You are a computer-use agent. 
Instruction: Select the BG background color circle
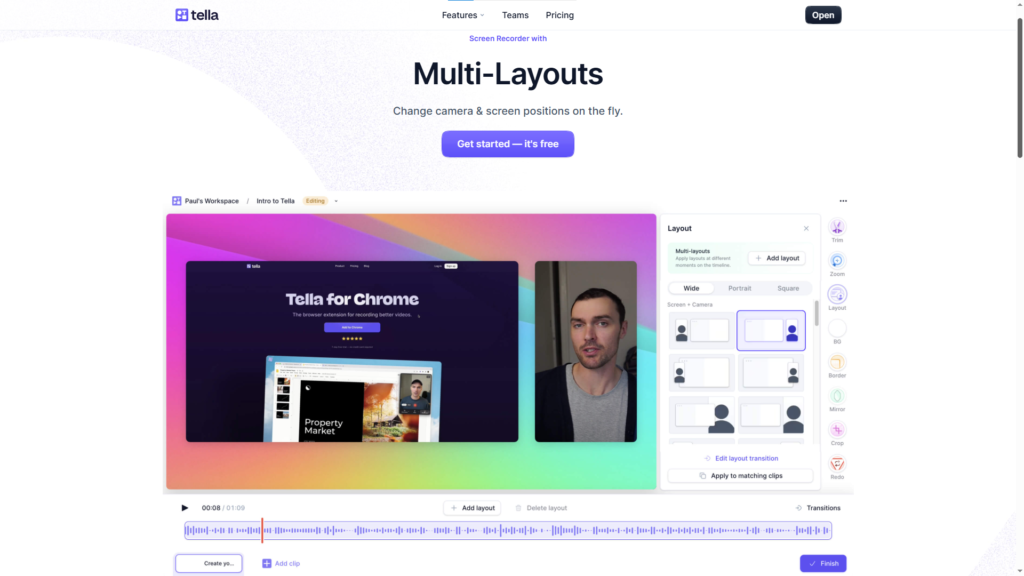tap(837, 328)
